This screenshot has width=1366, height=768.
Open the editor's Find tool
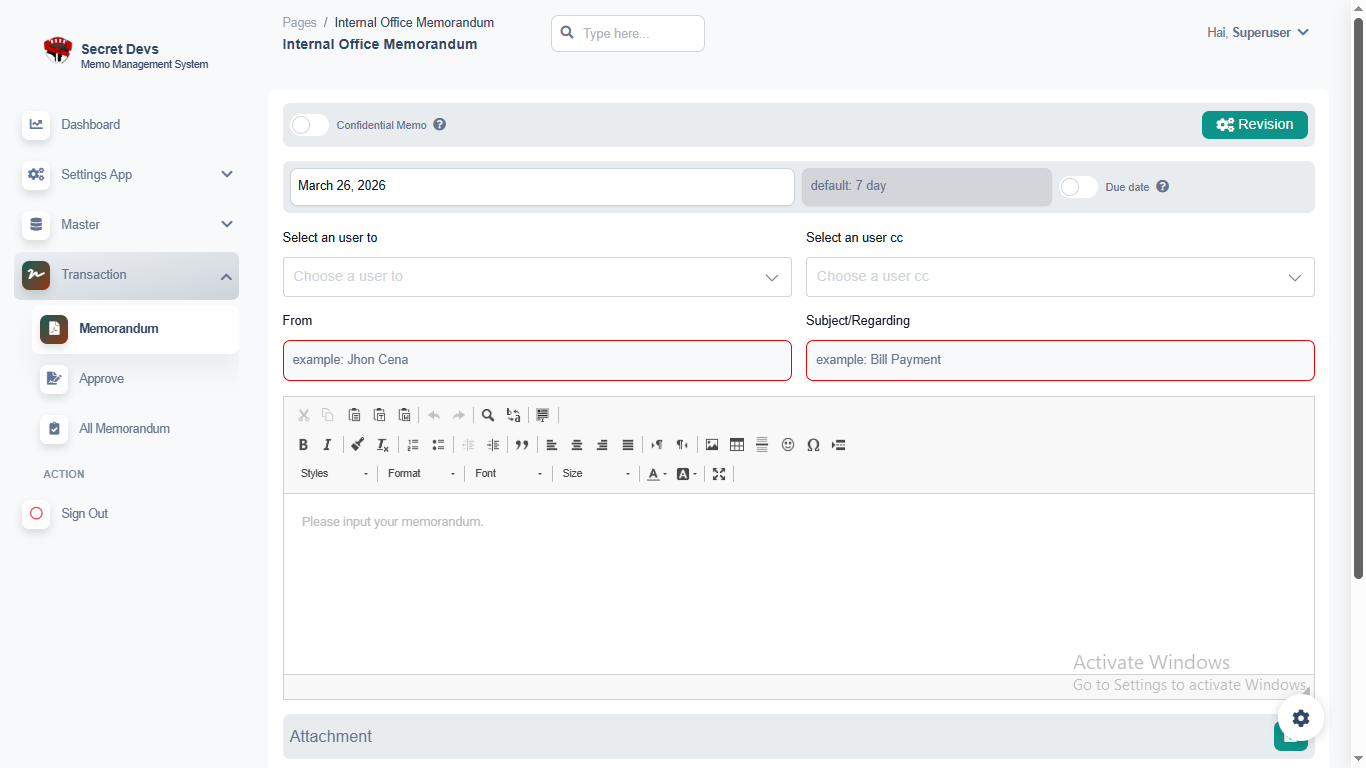click(x=488, y=415)
